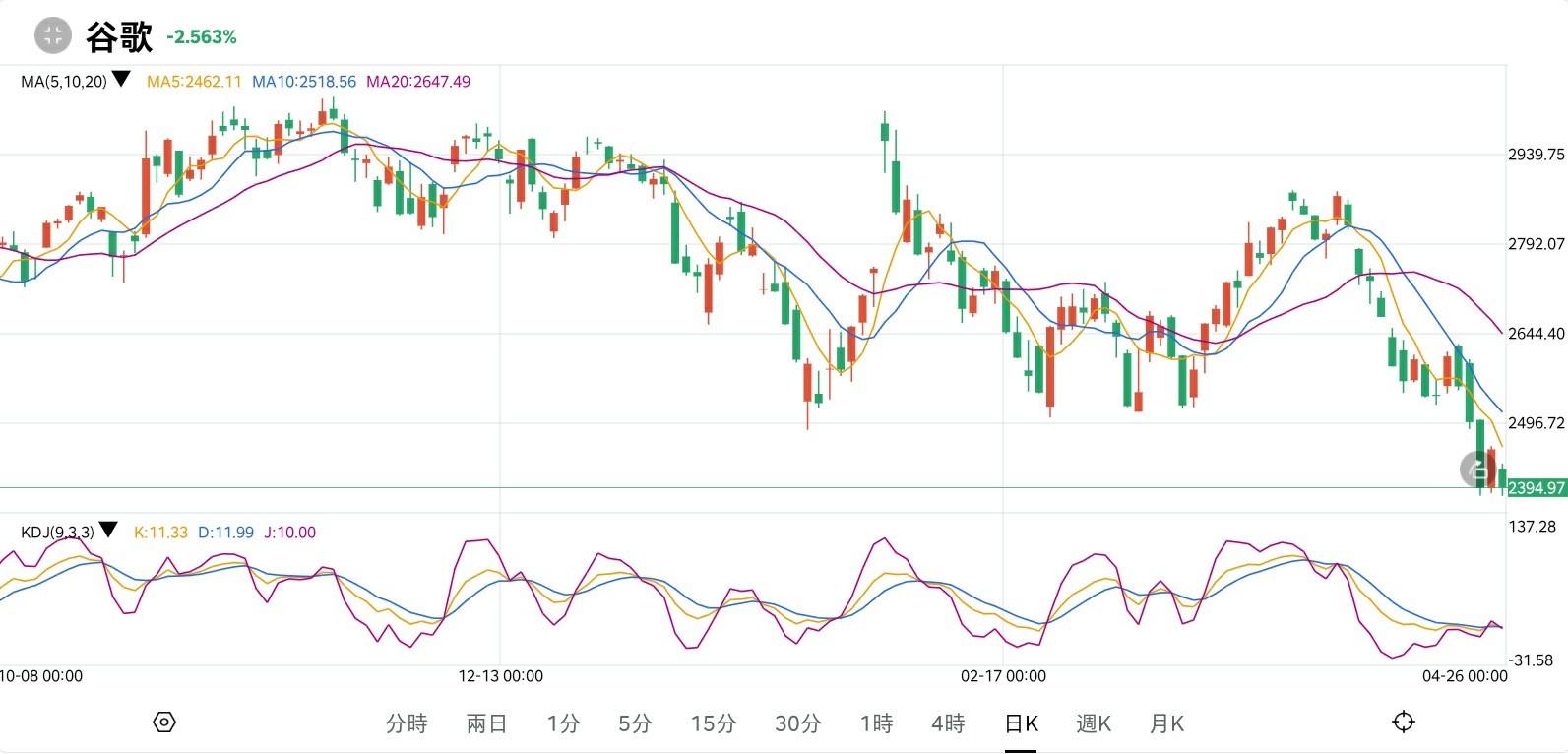Expand the KDJ(9,3,3) indicator dropdown
This screenshot has height=754, width=1568.
pyautogui.click(x=108, y=532)
